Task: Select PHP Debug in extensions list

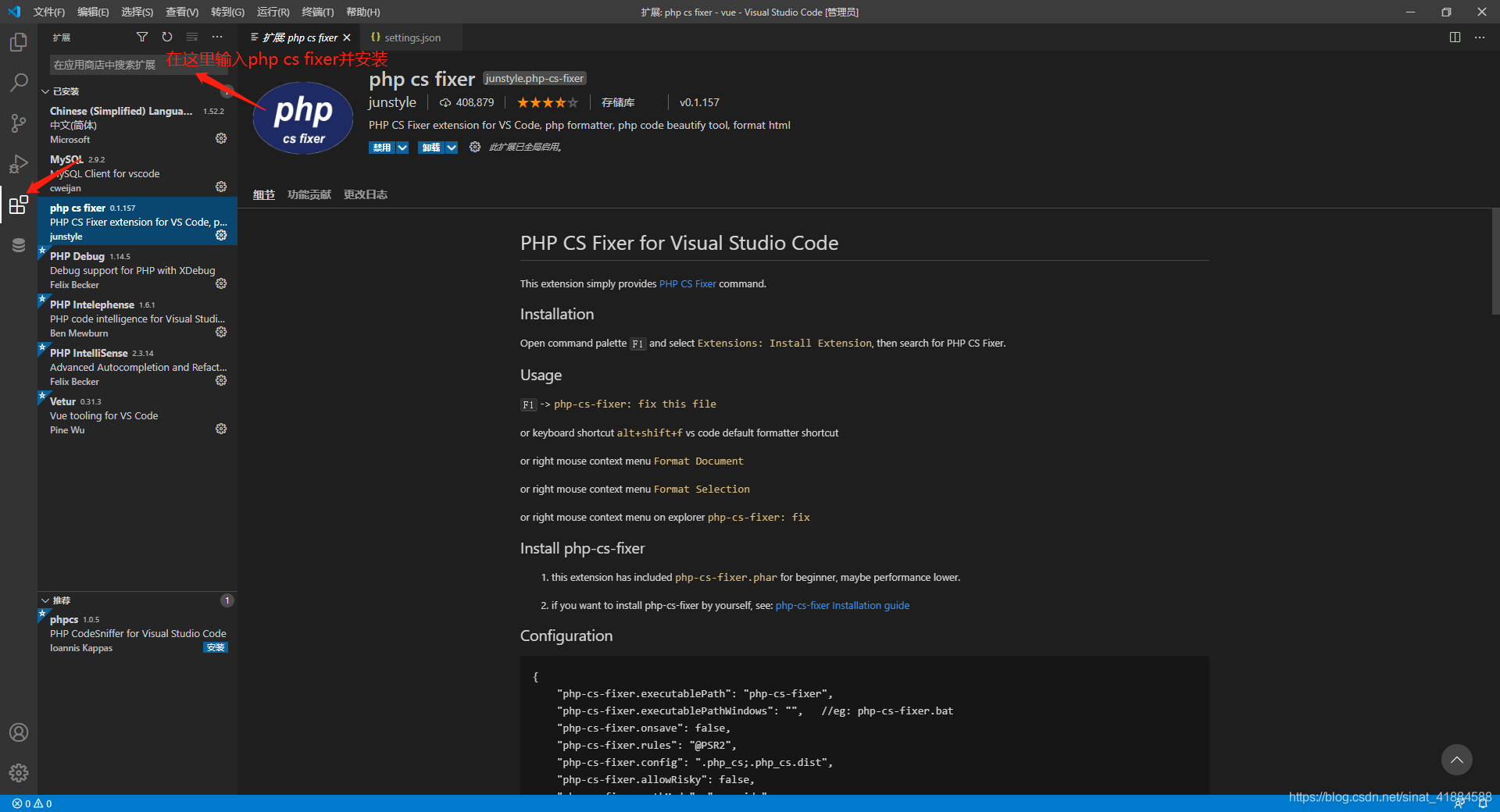Action: [x=137, y=269]
